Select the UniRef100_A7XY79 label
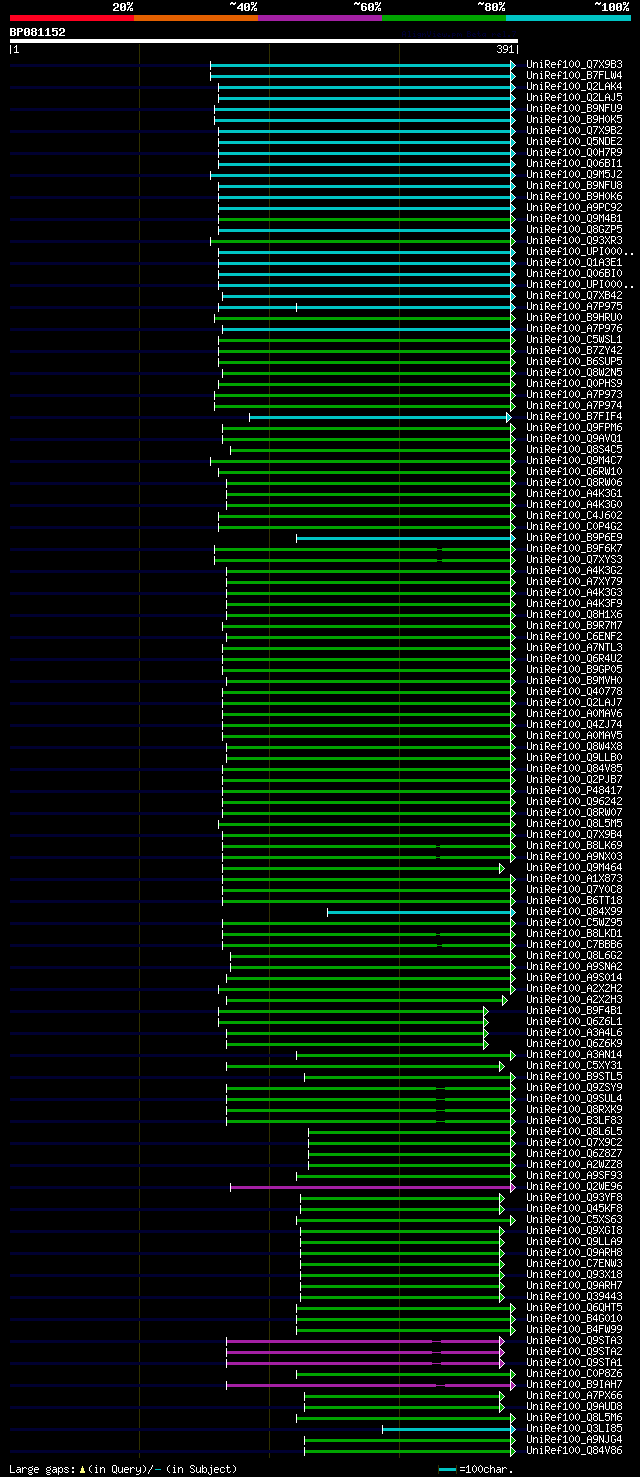This screenshot has width=640, height=1477. pyautogui.click(x=574, y=581)
